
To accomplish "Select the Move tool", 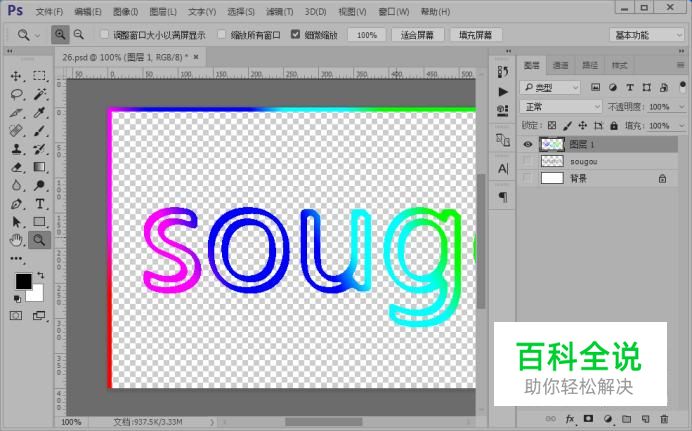I will [16, 76].
